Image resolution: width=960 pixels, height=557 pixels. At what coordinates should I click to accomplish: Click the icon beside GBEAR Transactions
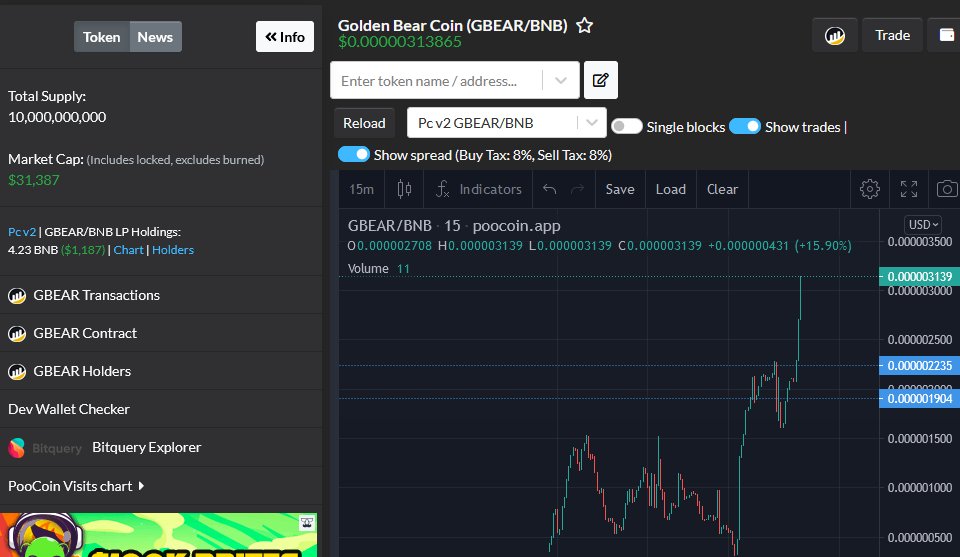click(x=17, y=296)
